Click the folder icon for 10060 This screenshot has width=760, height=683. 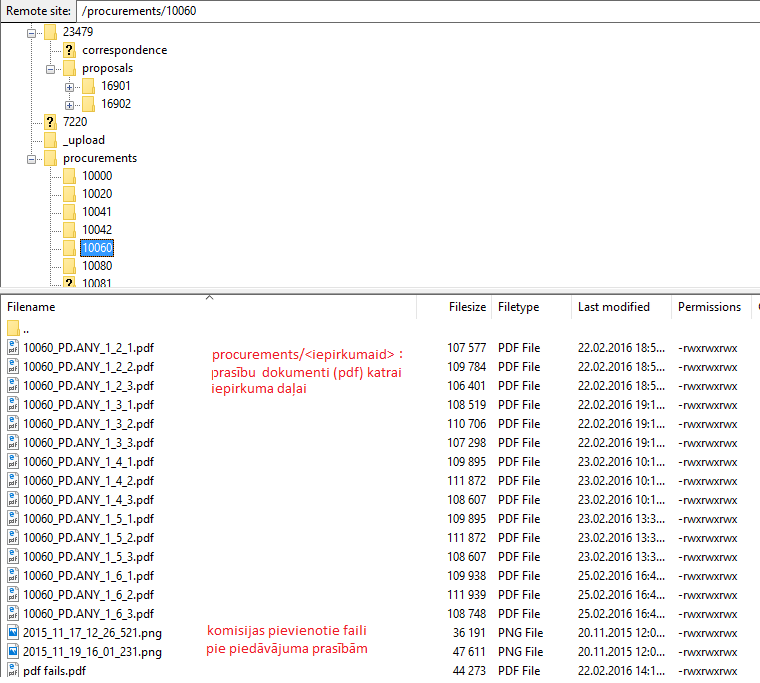tap(69, 248)
